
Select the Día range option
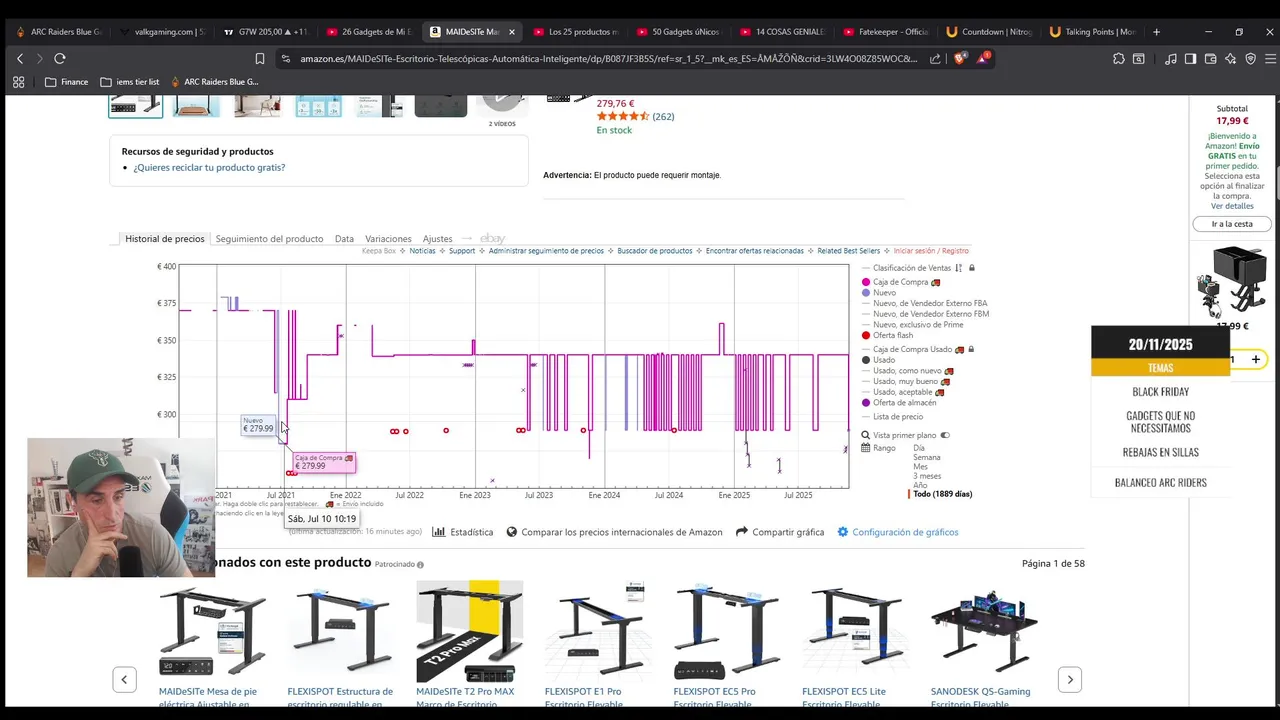[x=919, y=448]
